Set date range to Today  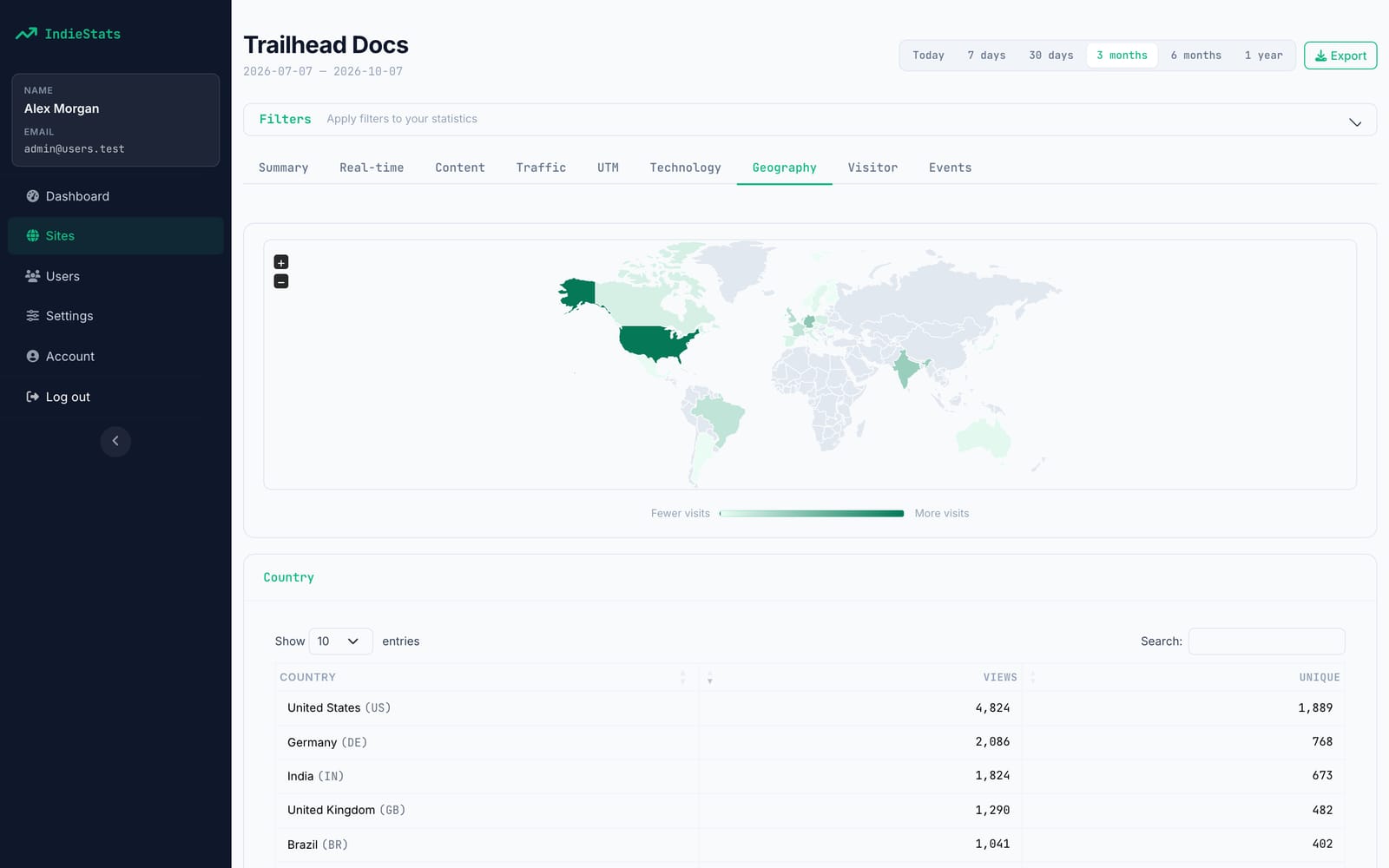click(928, 56)
